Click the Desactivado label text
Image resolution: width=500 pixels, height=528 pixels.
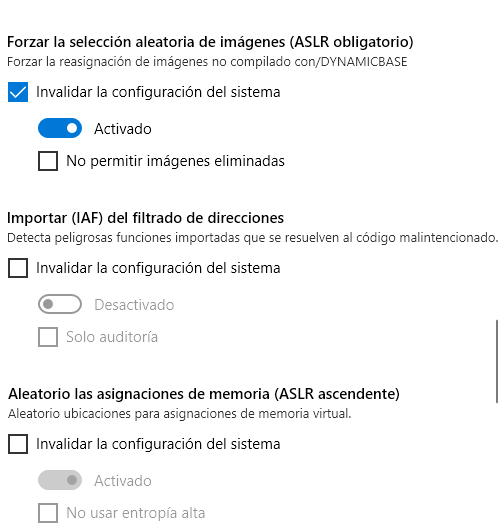tap(134, 305)
